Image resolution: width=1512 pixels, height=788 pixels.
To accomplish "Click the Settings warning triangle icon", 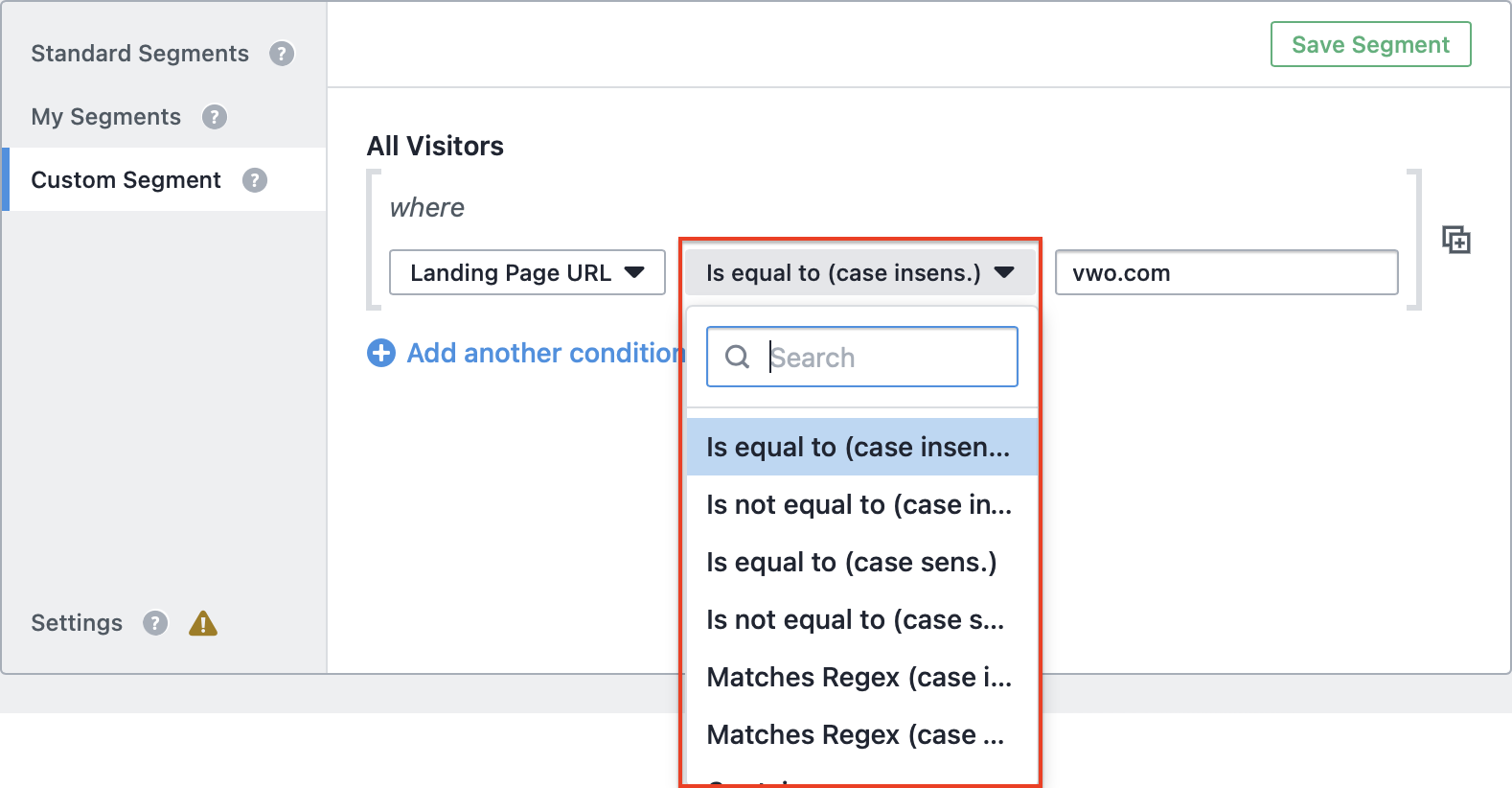I will (203, 624).
